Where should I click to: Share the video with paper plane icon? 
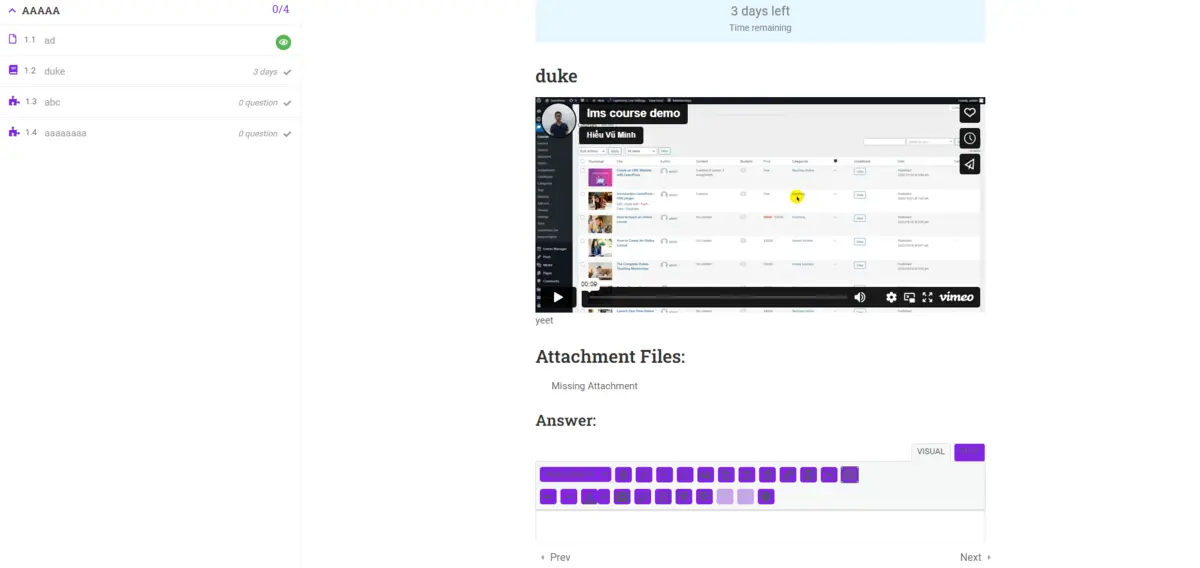click(969, 164)
